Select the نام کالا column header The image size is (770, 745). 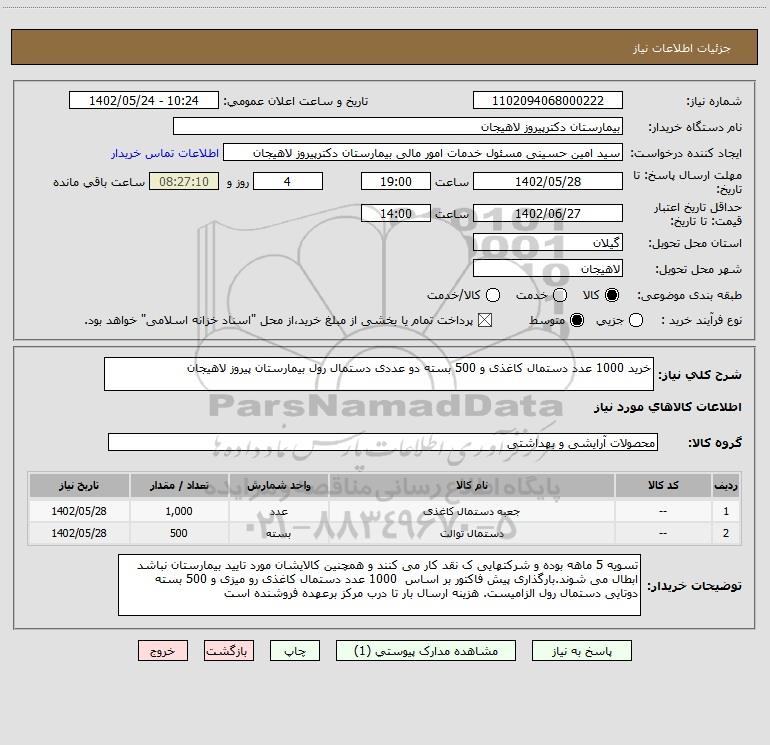click(x=471, y=486)
